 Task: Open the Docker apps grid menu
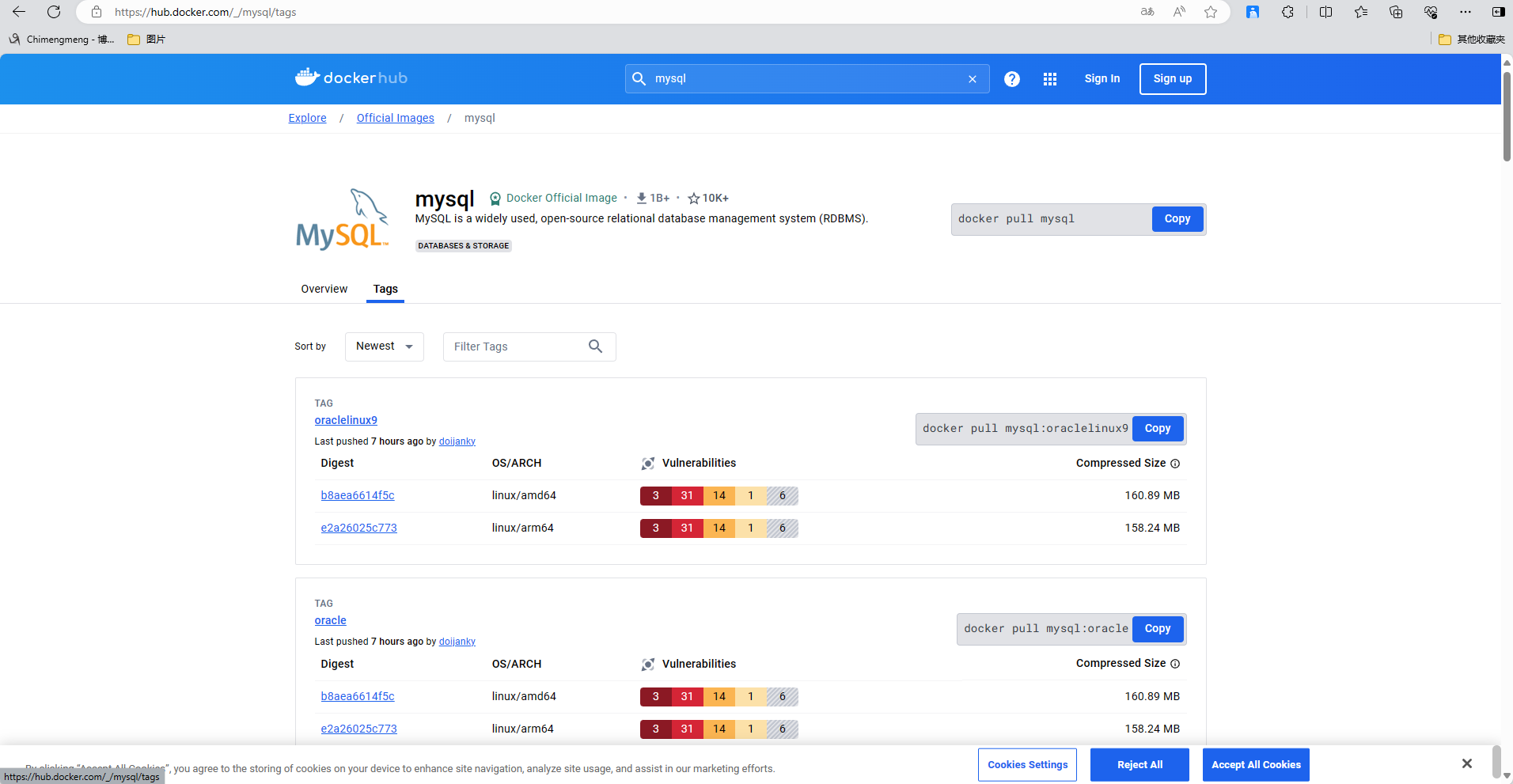[1050, 79]
